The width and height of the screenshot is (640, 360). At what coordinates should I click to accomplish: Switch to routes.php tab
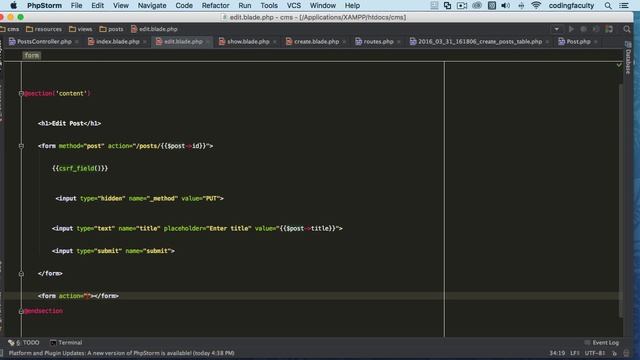[x=378, y=42]
